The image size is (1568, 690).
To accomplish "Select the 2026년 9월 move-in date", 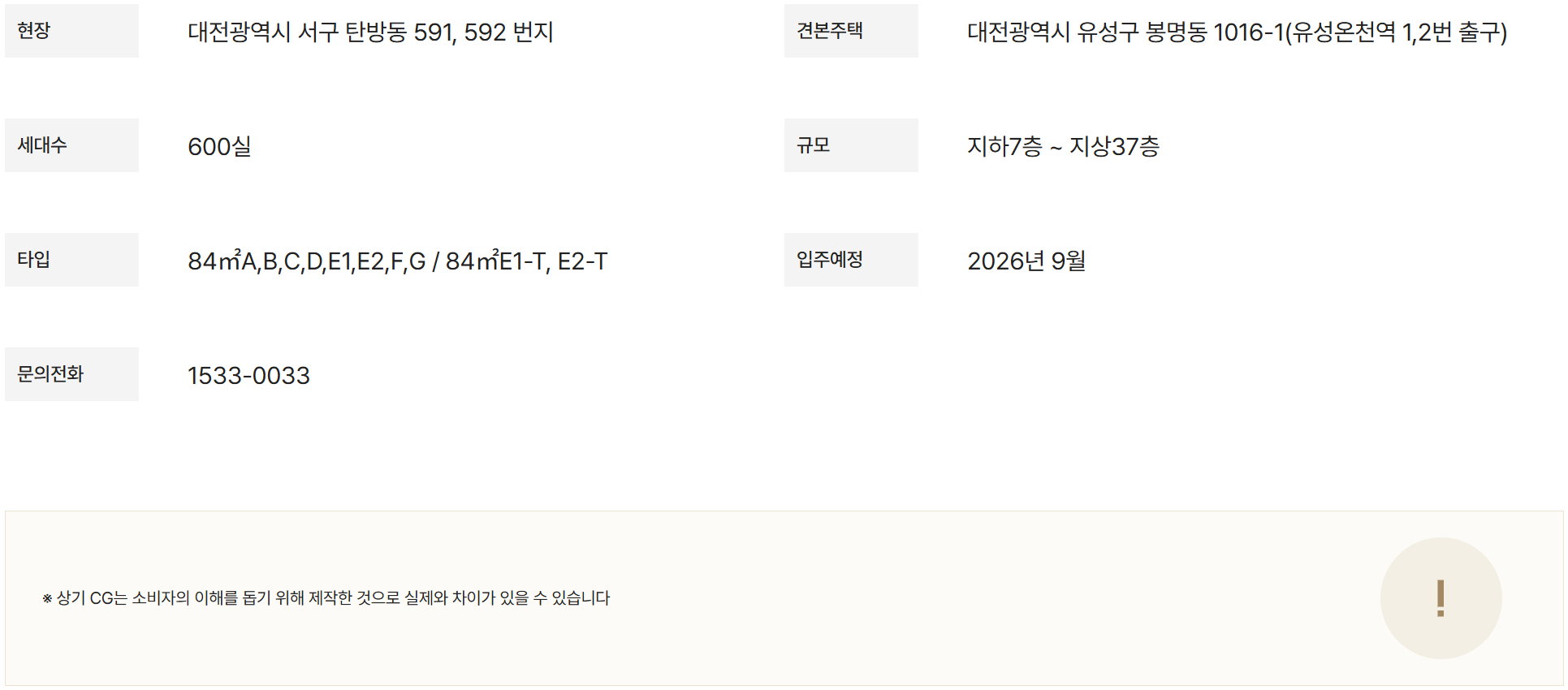I will click(1026, 261).
